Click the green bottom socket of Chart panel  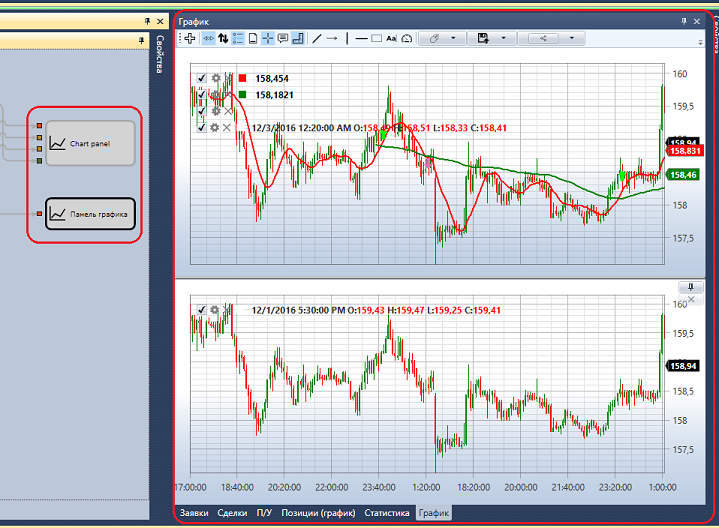[39, 161]
